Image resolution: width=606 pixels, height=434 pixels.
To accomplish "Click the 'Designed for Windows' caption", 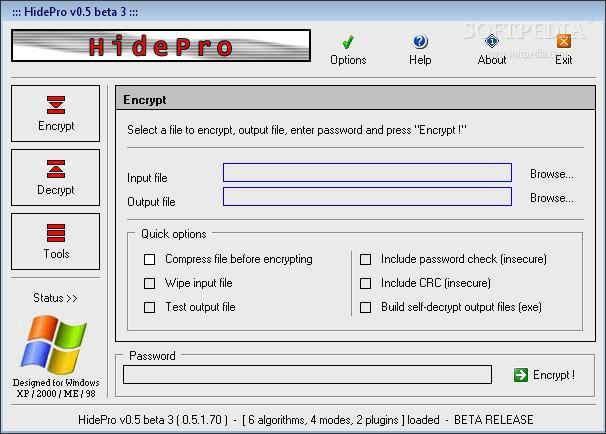I will 56,388.
